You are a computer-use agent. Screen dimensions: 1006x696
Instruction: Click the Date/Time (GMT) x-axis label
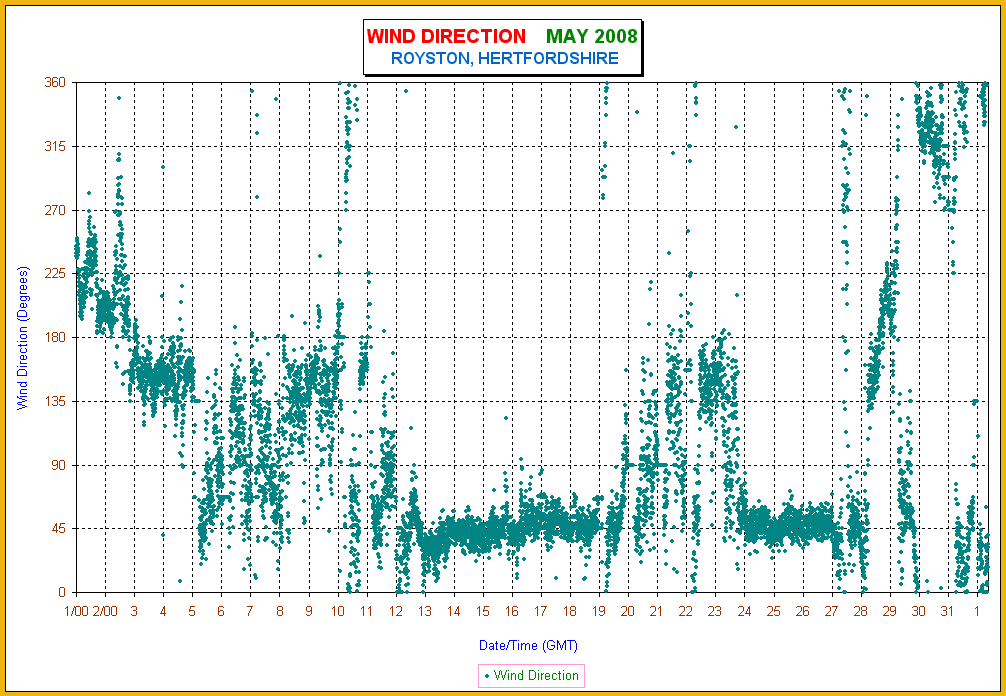click(529, 645)
